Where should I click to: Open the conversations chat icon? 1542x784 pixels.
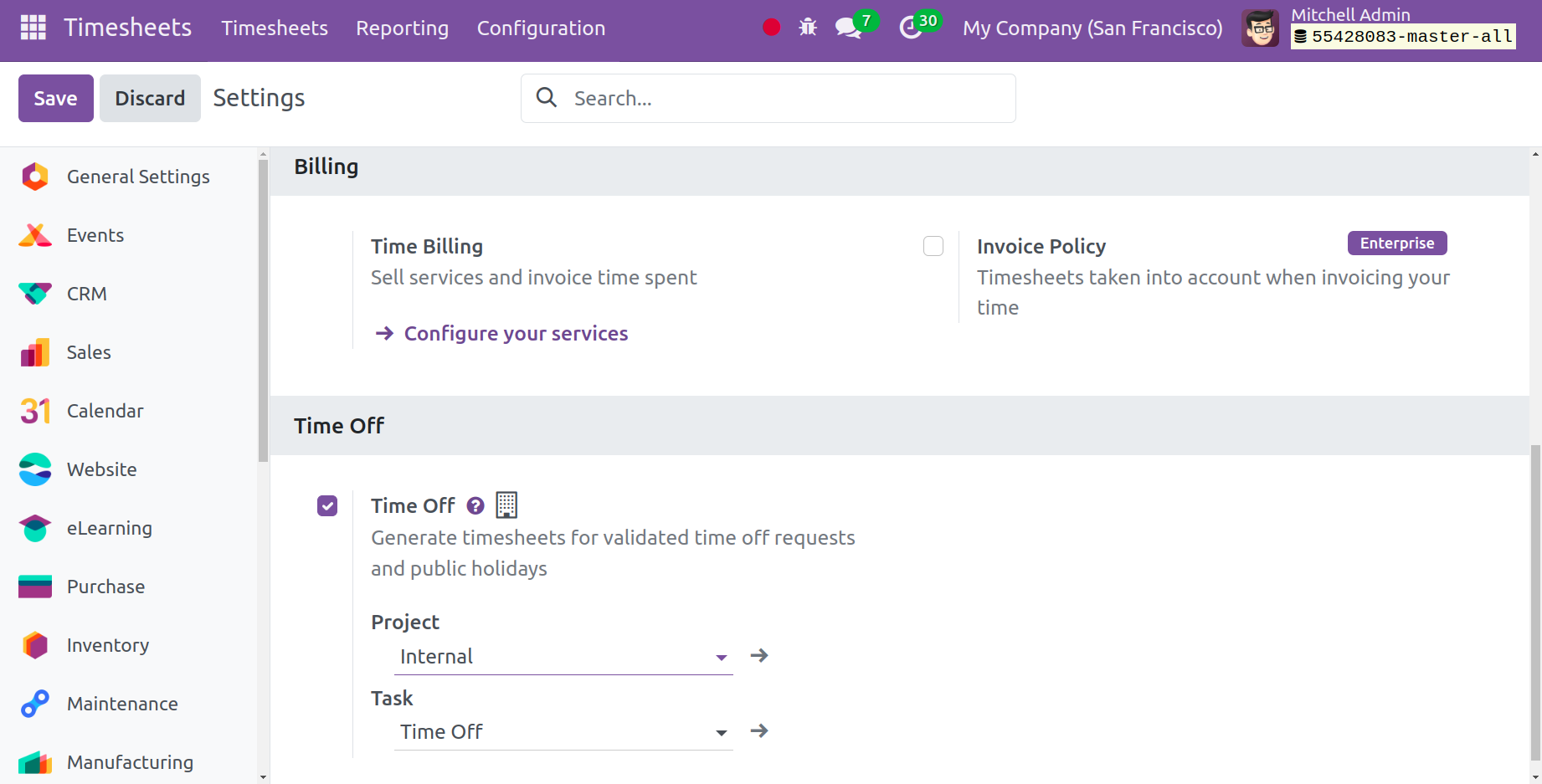pyautogui.click(x=848, y=28)
